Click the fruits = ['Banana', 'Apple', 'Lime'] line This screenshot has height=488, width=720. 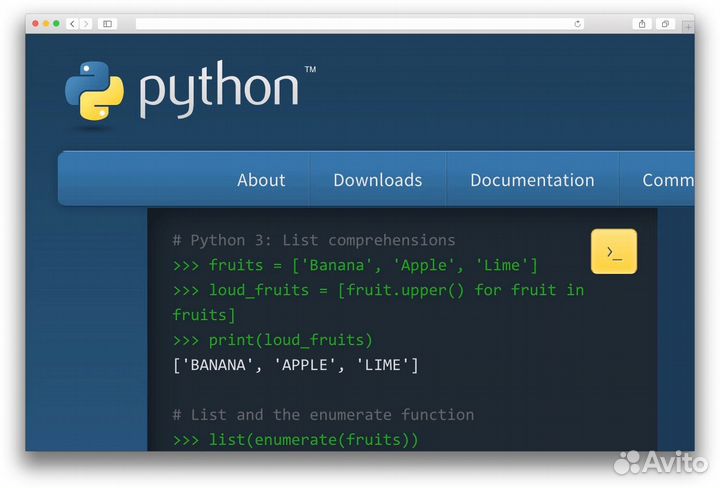pyautogui.click(x=355, y=265)
